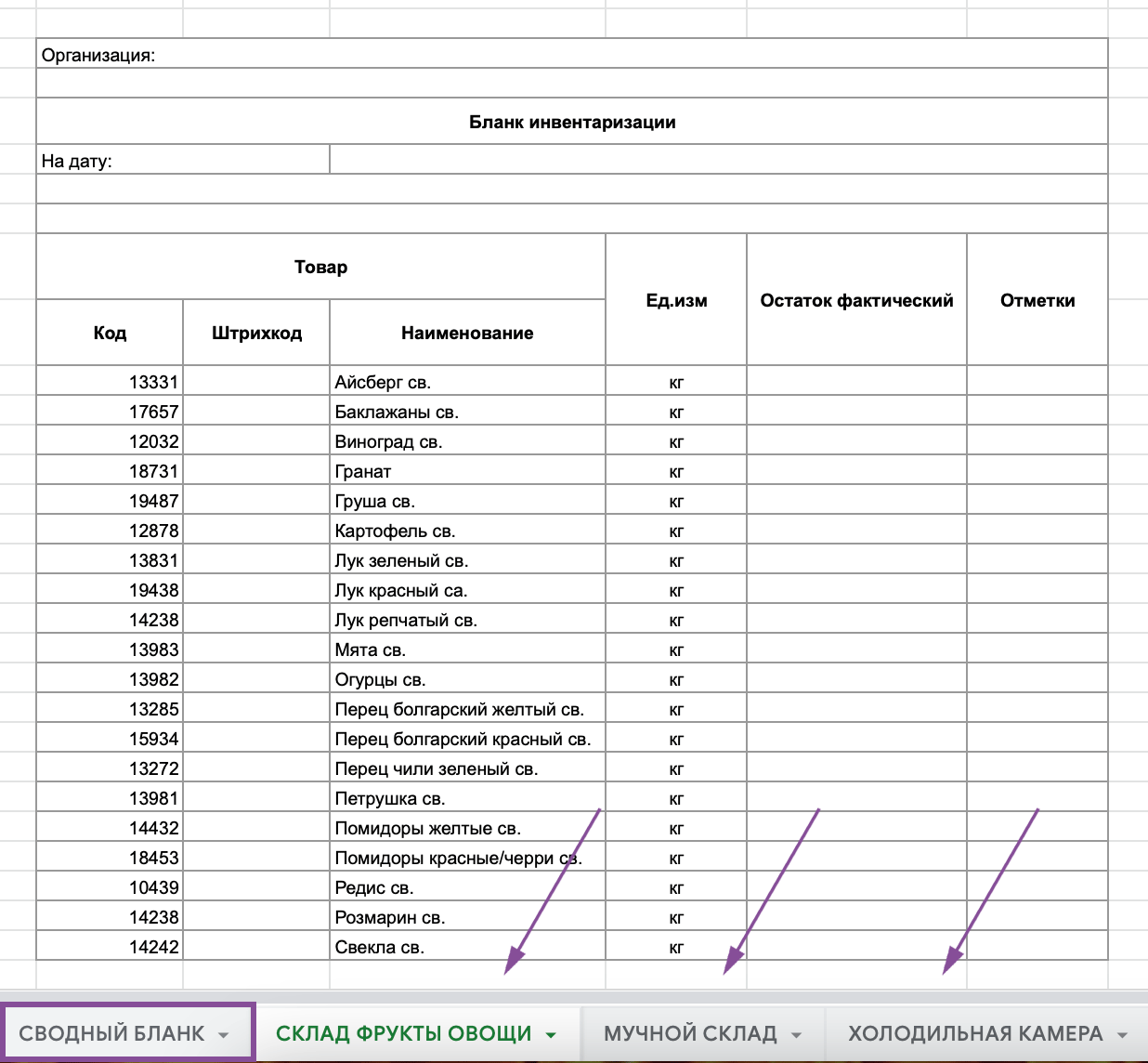
Task: Select the Бланк инвентаризации title cell
Action: tap(572, 122)
